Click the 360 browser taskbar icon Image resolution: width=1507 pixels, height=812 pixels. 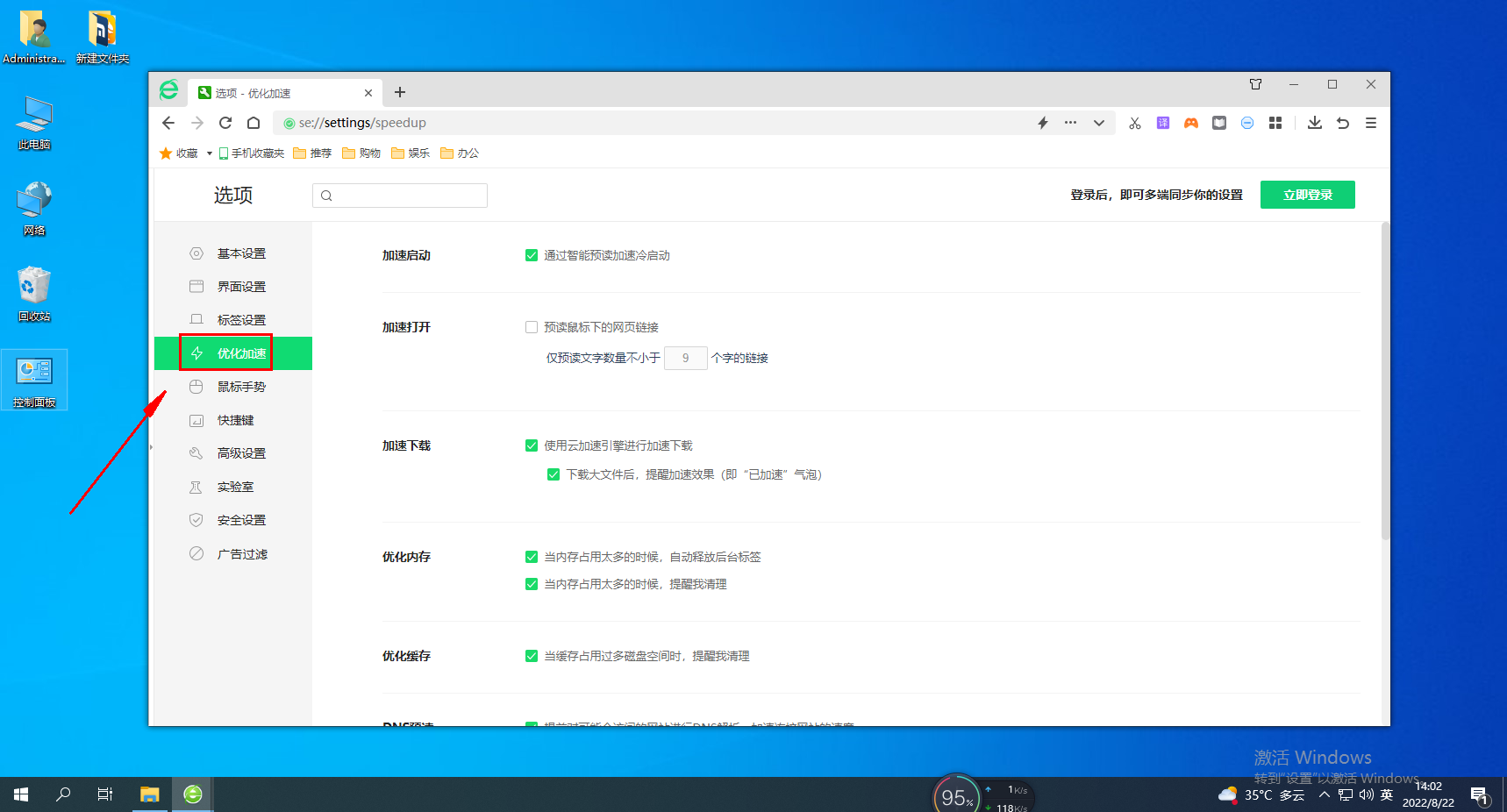pyautogui.click(x=193, y=794)
